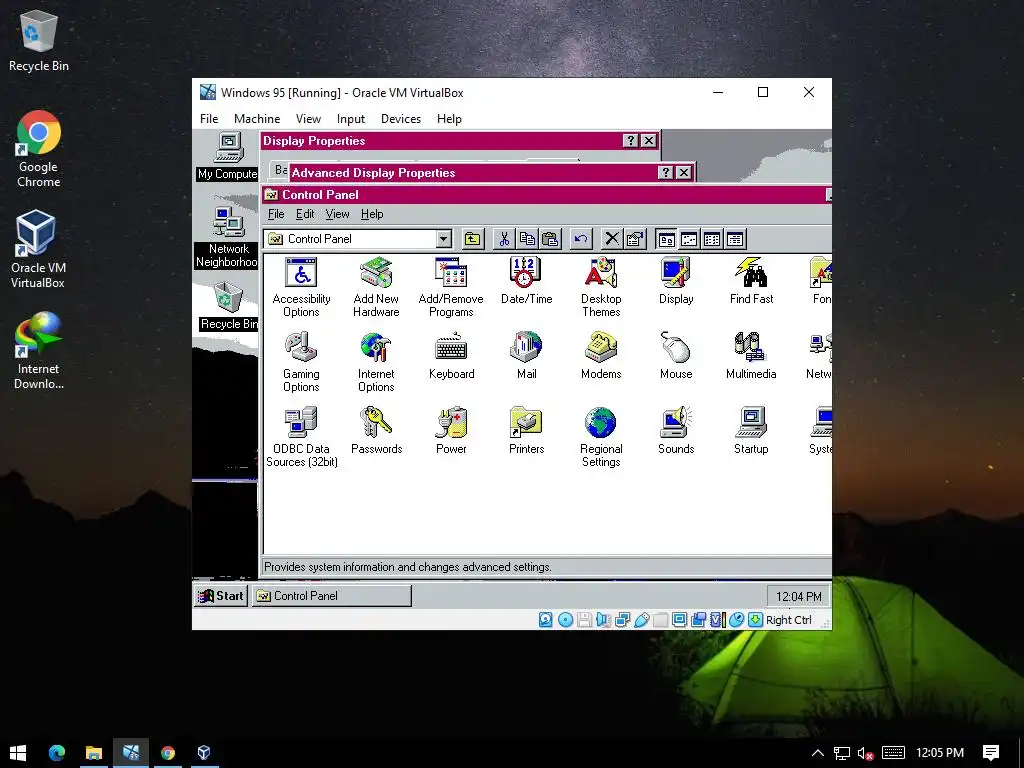
Task: Open Control Panel's Edit menu
Action: coord(305,214)
